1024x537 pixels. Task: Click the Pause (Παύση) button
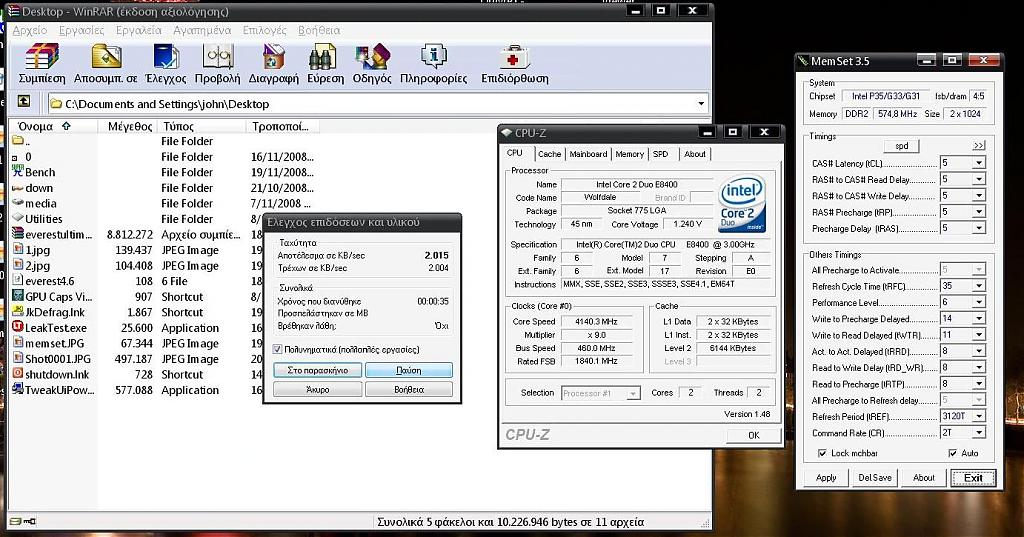click(x=409, y=370)
